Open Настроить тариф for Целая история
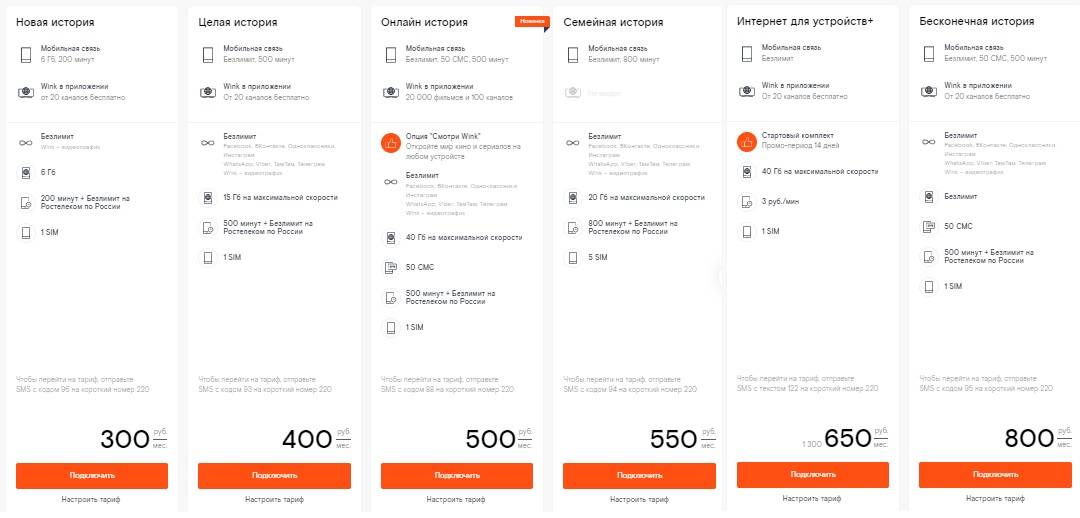The image size is (1080, 518). pyautogui.click(x=273, y=499)
